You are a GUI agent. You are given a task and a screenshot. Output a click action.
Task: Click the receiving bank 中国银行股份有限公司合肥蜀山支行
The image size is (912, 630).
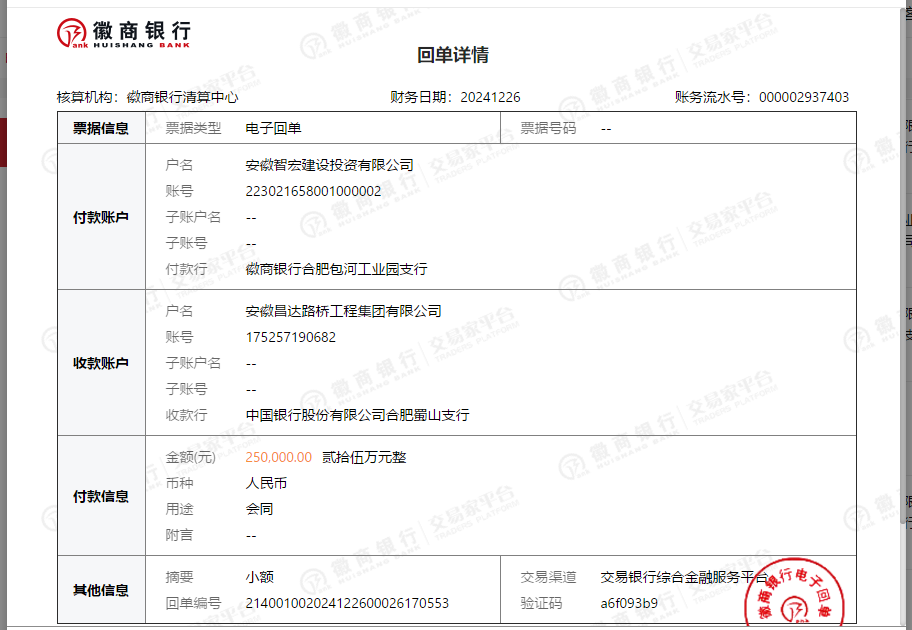point(357,415)
